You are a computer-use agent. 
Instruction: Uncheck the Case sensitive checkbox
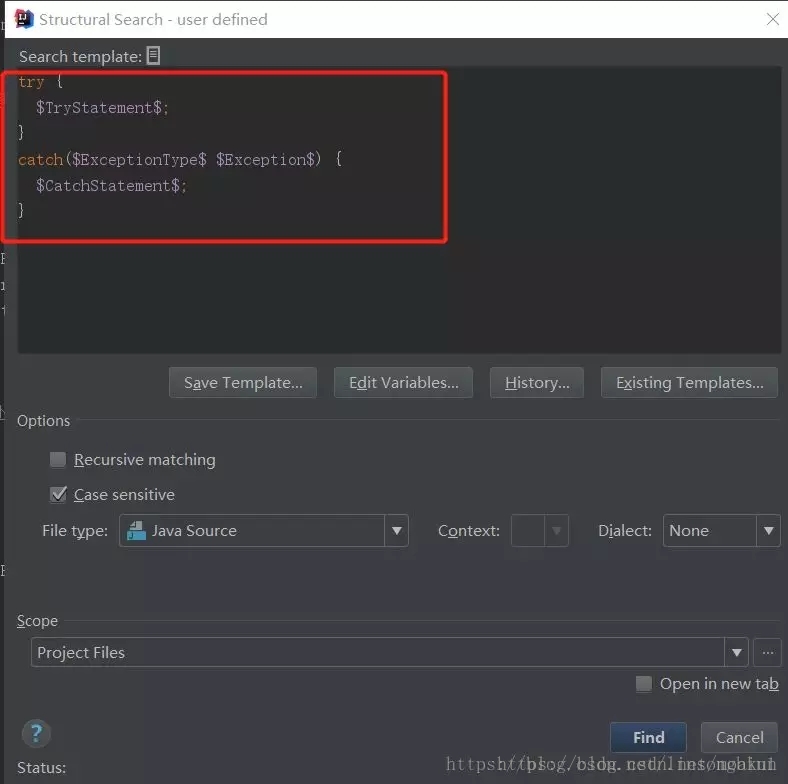(x=58, y=495)
